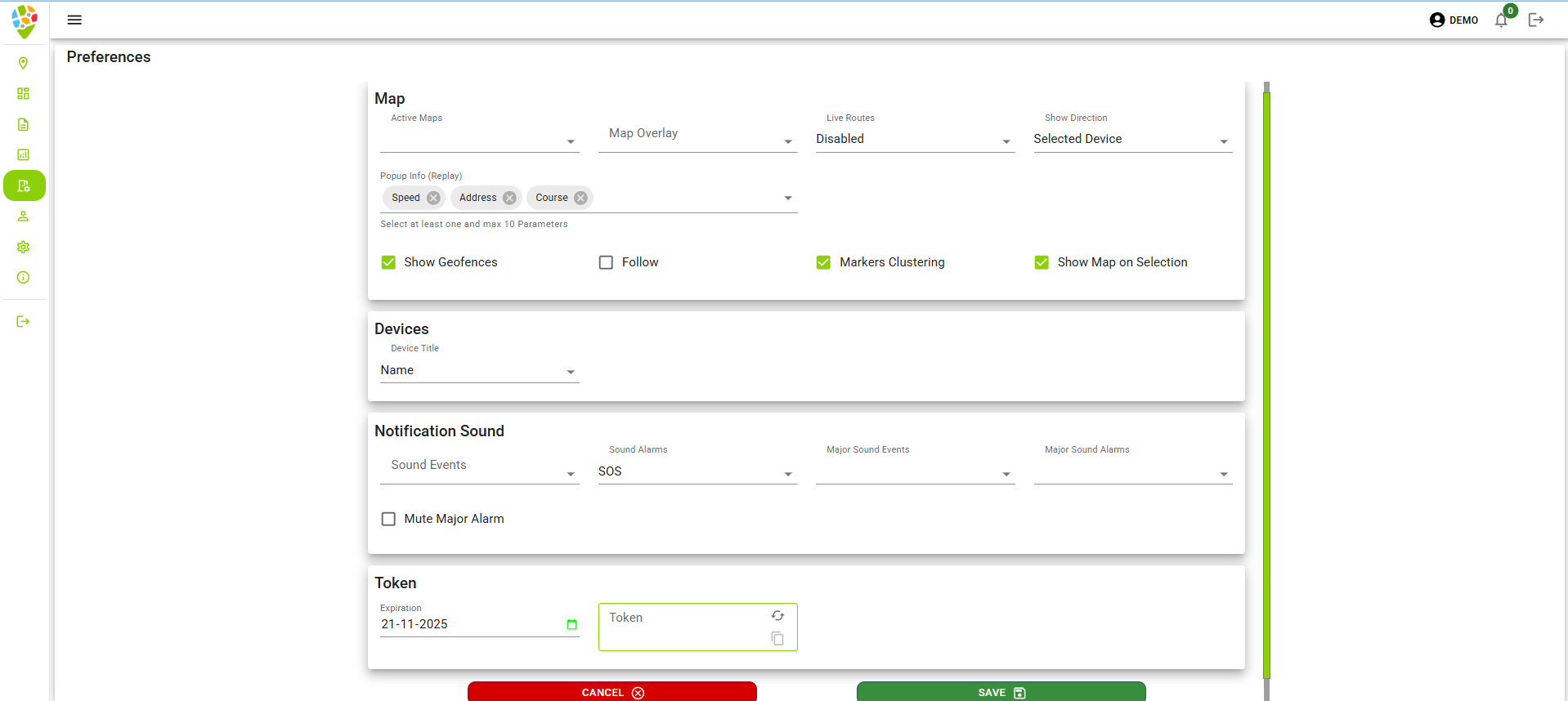Viewport: 1568px width, 701px height.
Task: Copy token using the copy icon
Action: (777, 639)
